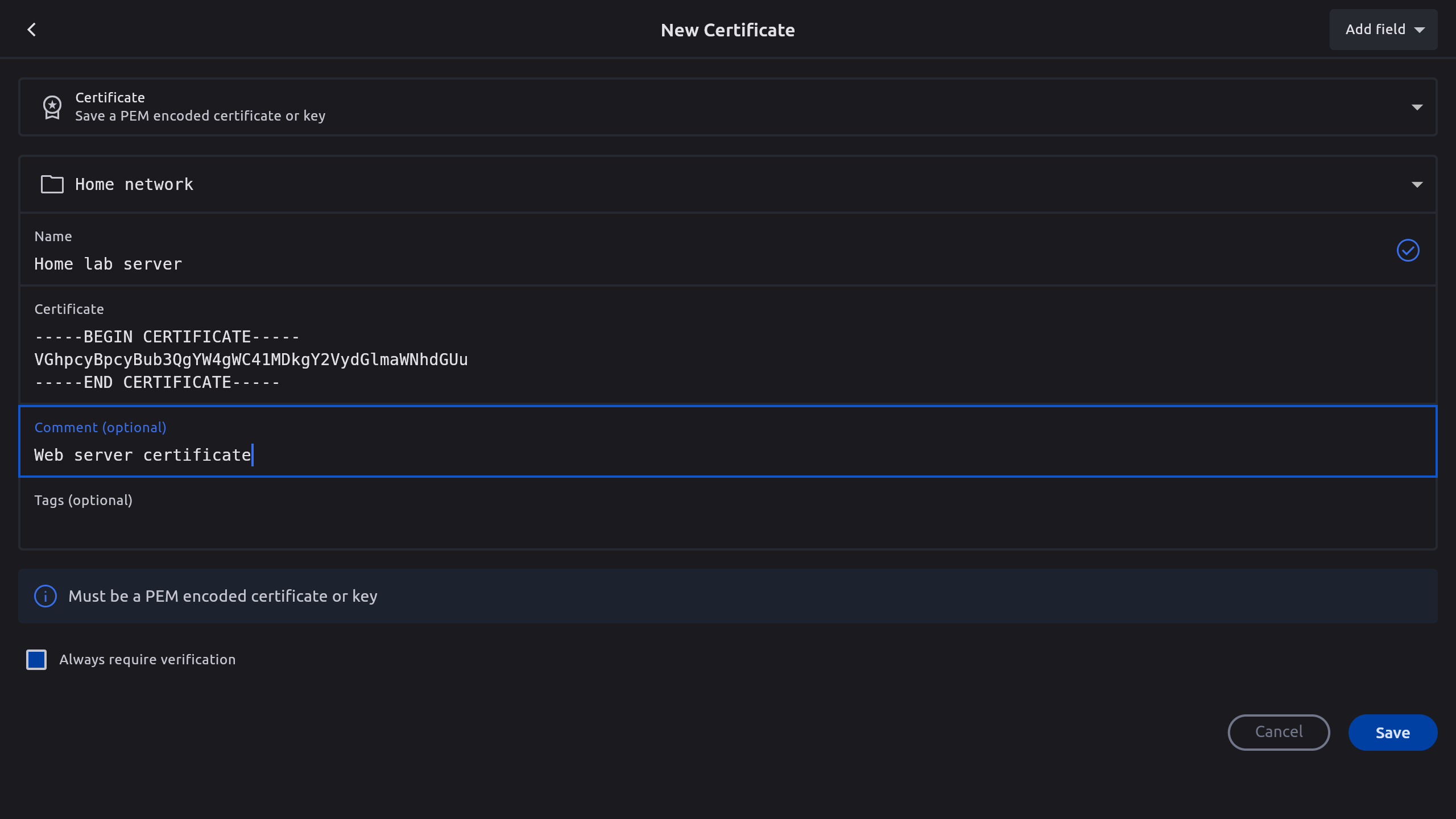Open the Home network folder selector
This screenshot has height=819, width=1456.
click(x=728, y=184)
